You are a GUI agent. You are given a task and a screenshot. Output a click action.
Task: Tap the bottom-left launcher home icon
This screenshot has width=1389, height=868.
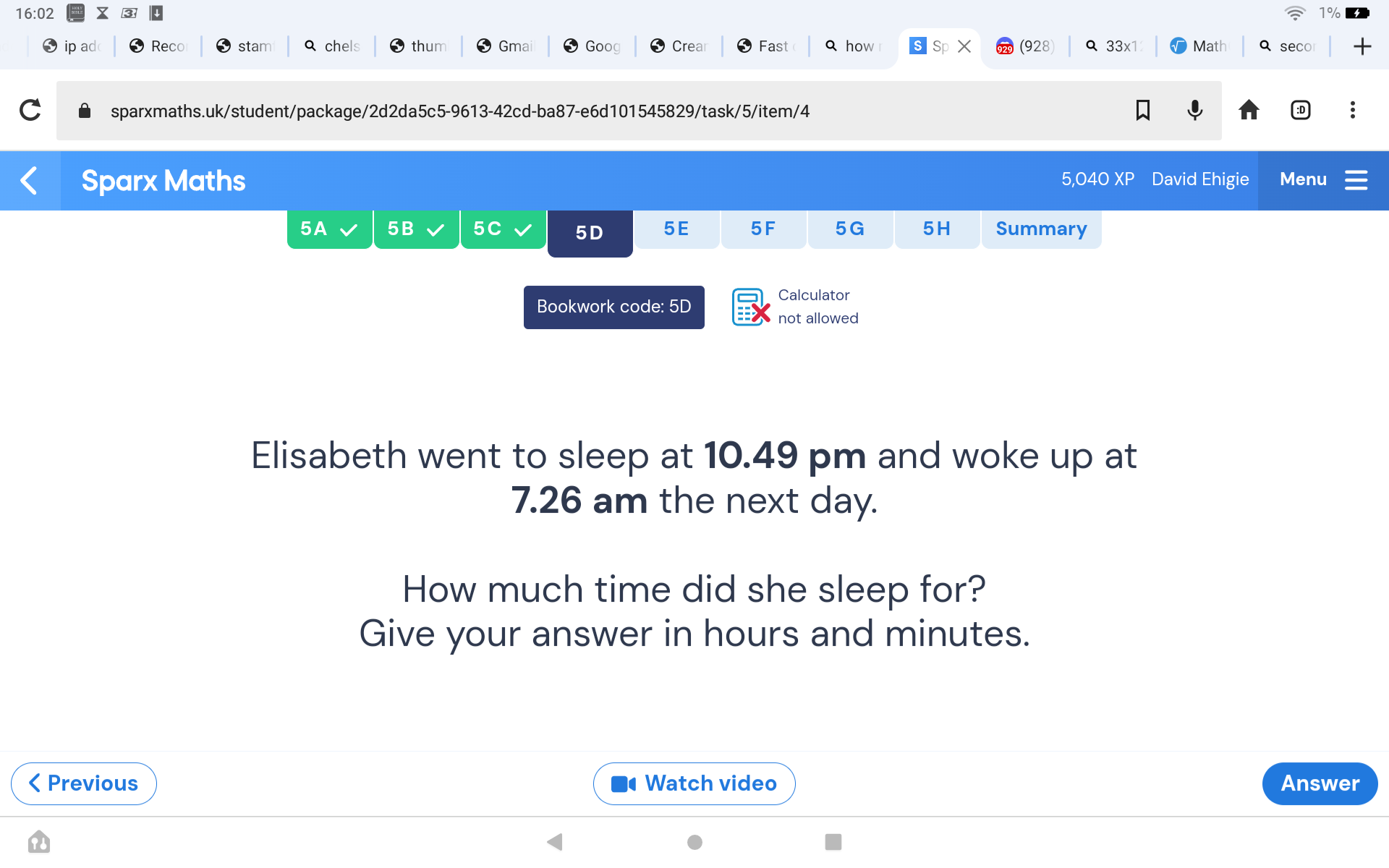tap(39, 842)
